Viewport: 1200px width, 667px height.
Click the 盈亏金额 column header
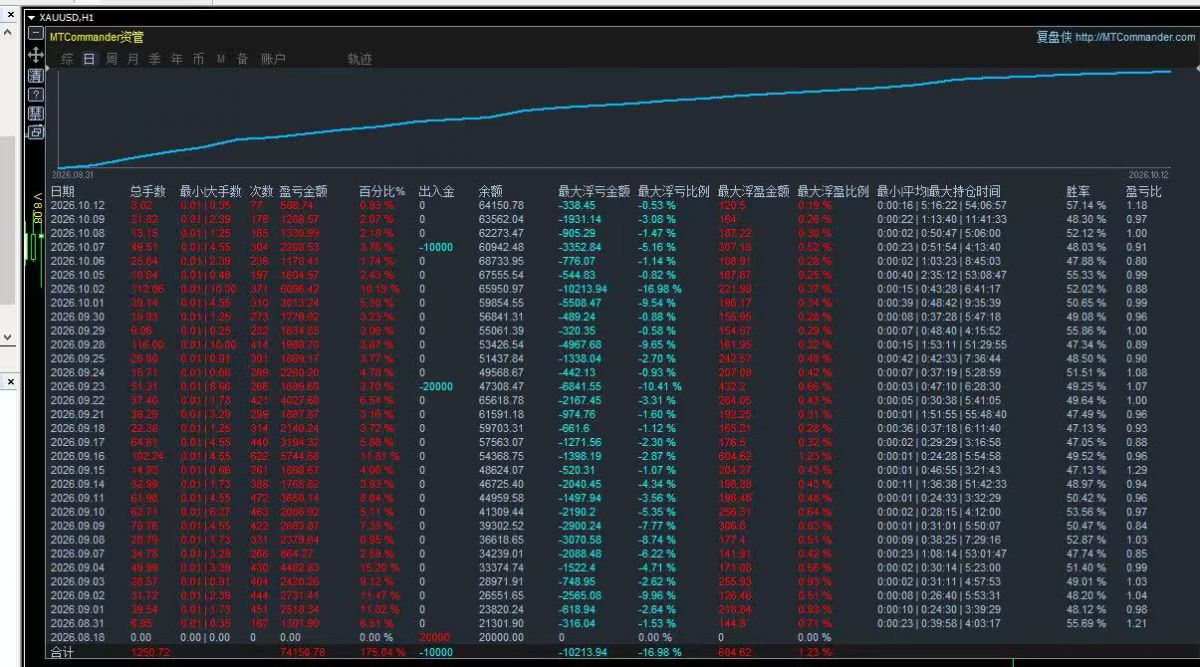pos(303,191)
